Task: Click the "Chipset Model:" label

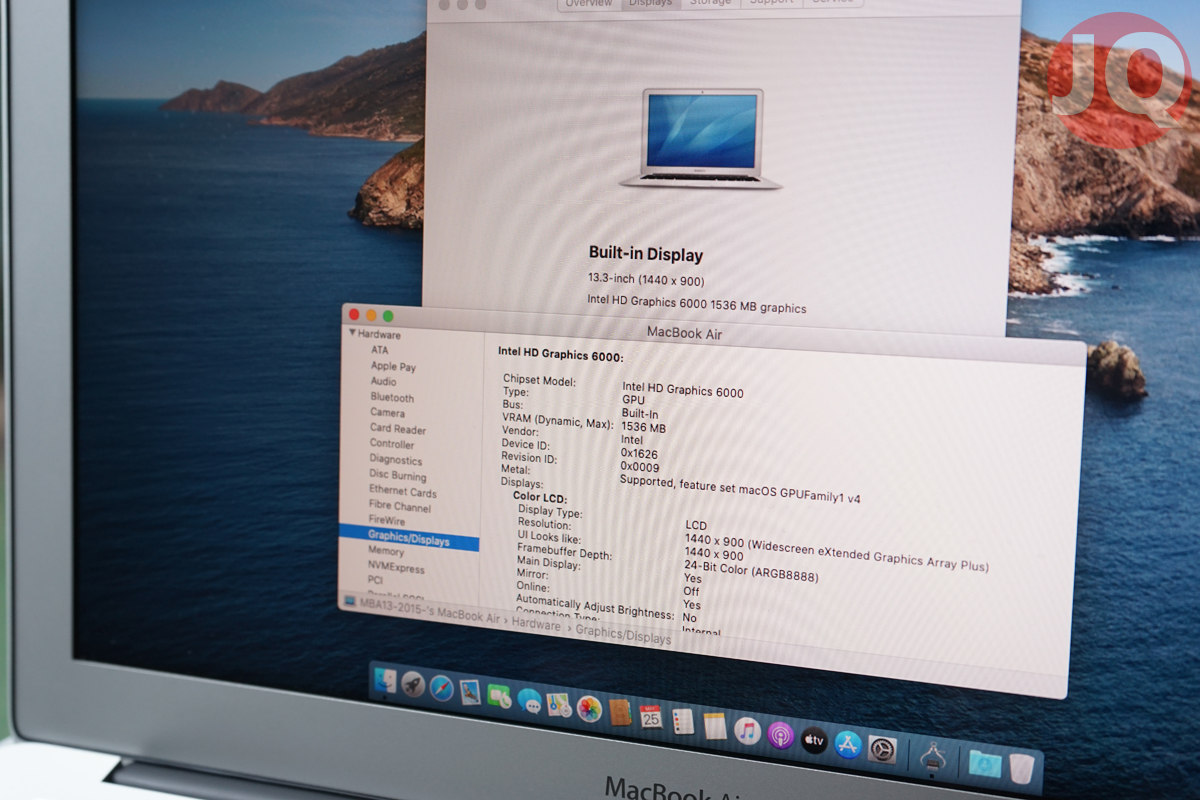Action: pos(540,380)
